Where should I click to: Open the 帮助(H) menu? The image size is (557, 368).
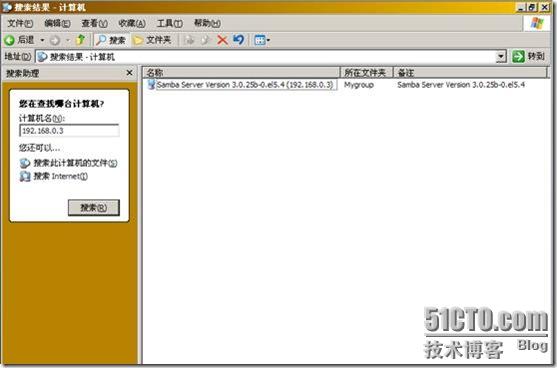pyautogui.click(x=207, y=23)
